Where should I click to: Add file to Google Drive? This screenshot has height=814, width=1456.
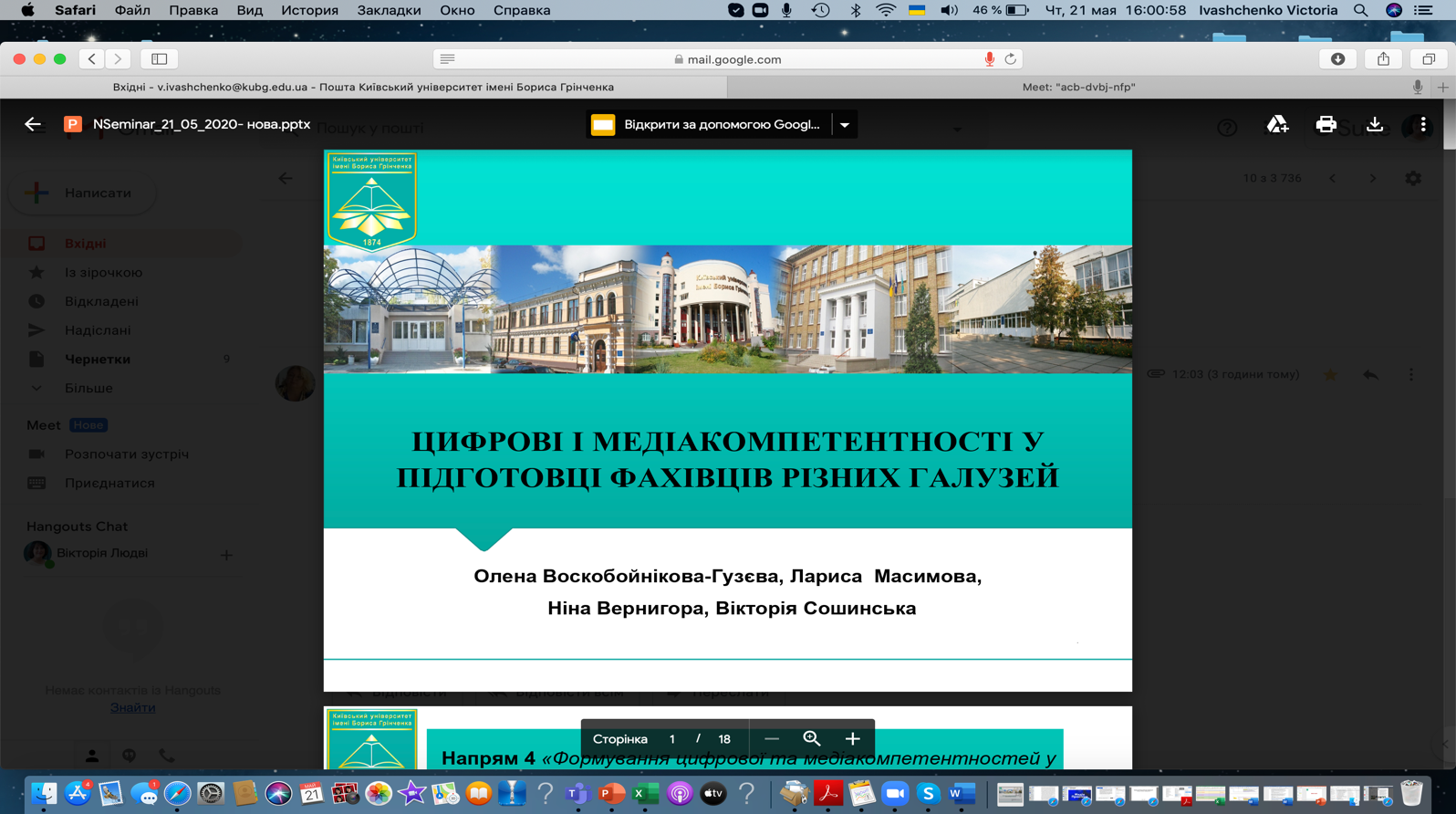1277,124
